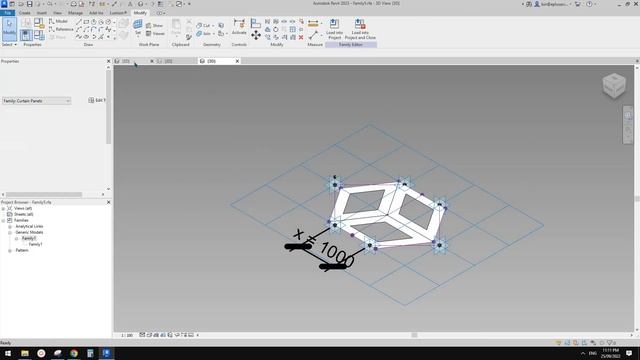The width and height of the screenshot is (640, 360).
Task: Open the View ribbon tab
Action: [x=57, y=13]
